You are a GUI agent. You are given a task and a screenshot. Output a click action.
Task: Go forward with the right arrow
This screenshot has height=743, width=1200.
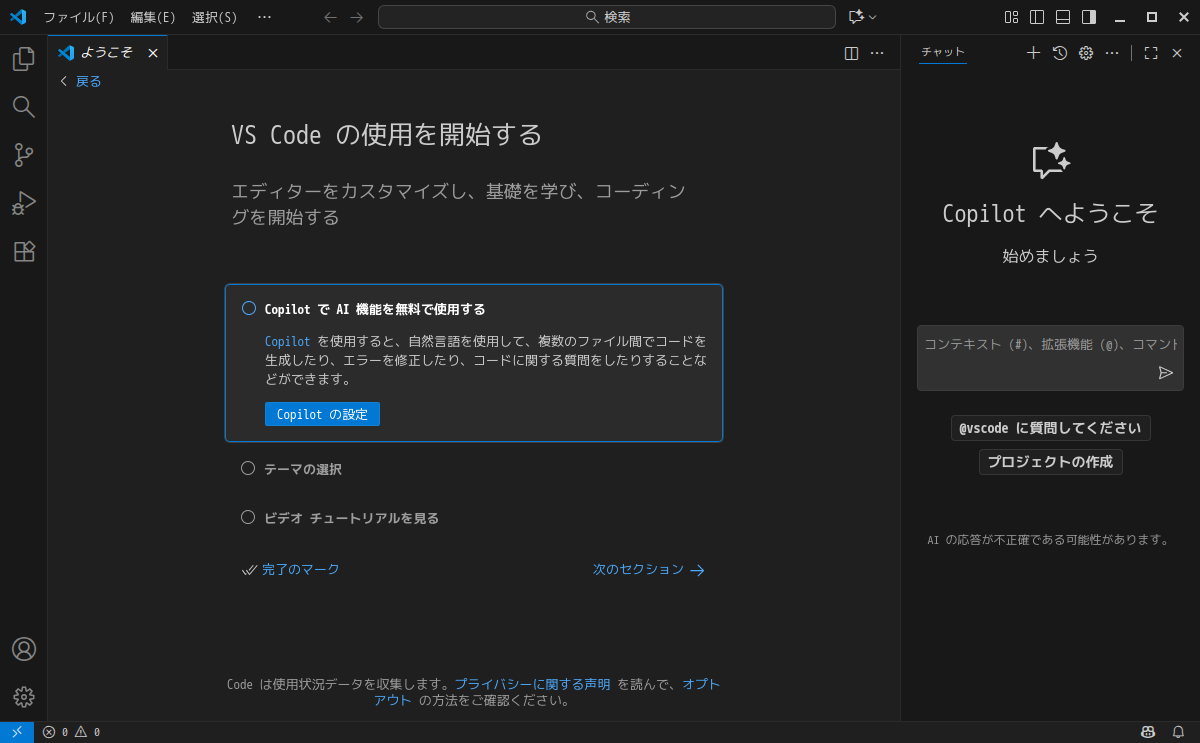tap(357, 17)
